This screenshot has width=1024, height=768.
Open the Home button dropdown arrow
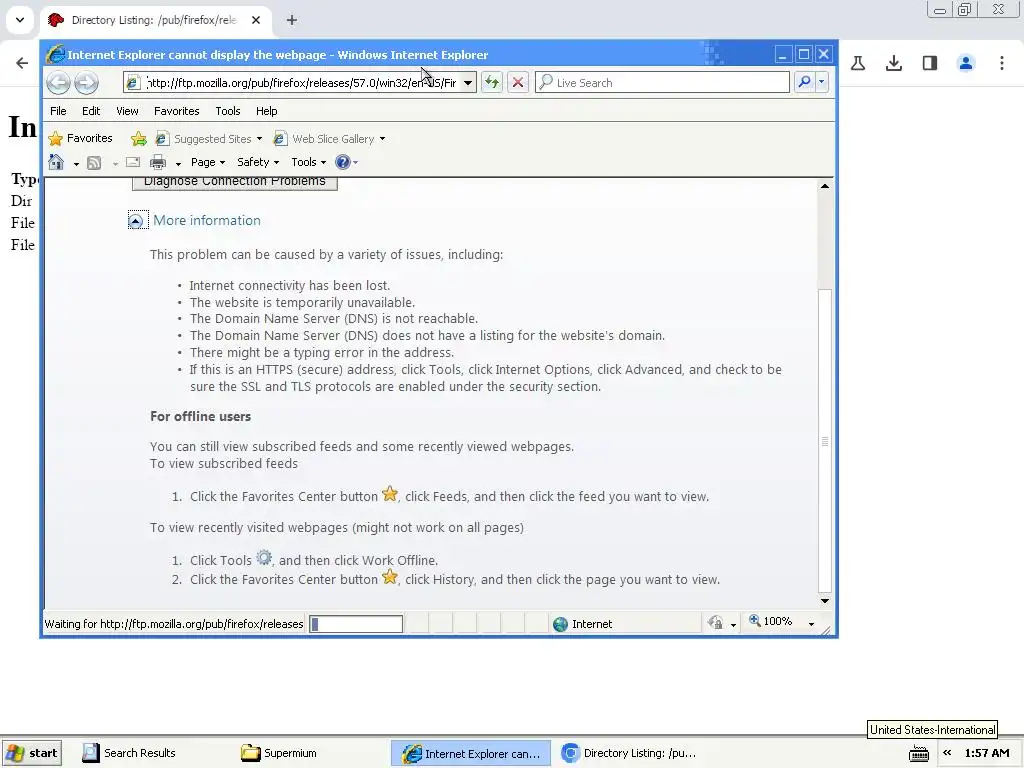[76, 163]
